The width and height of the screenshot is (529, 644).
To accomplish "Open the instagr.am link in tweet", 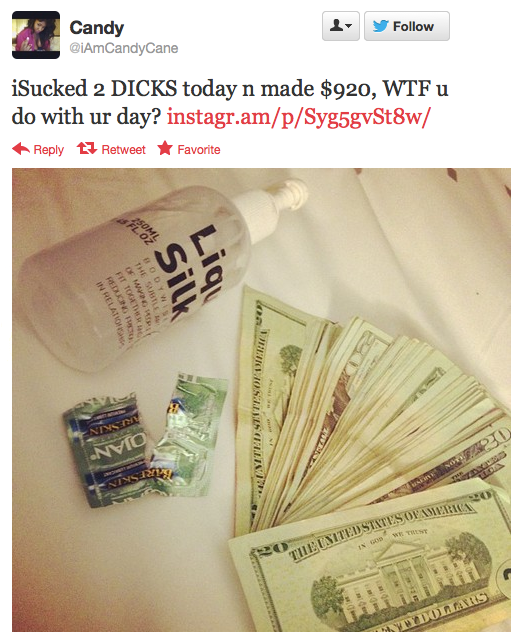I will pyautogui.click(x=299, y=117).
